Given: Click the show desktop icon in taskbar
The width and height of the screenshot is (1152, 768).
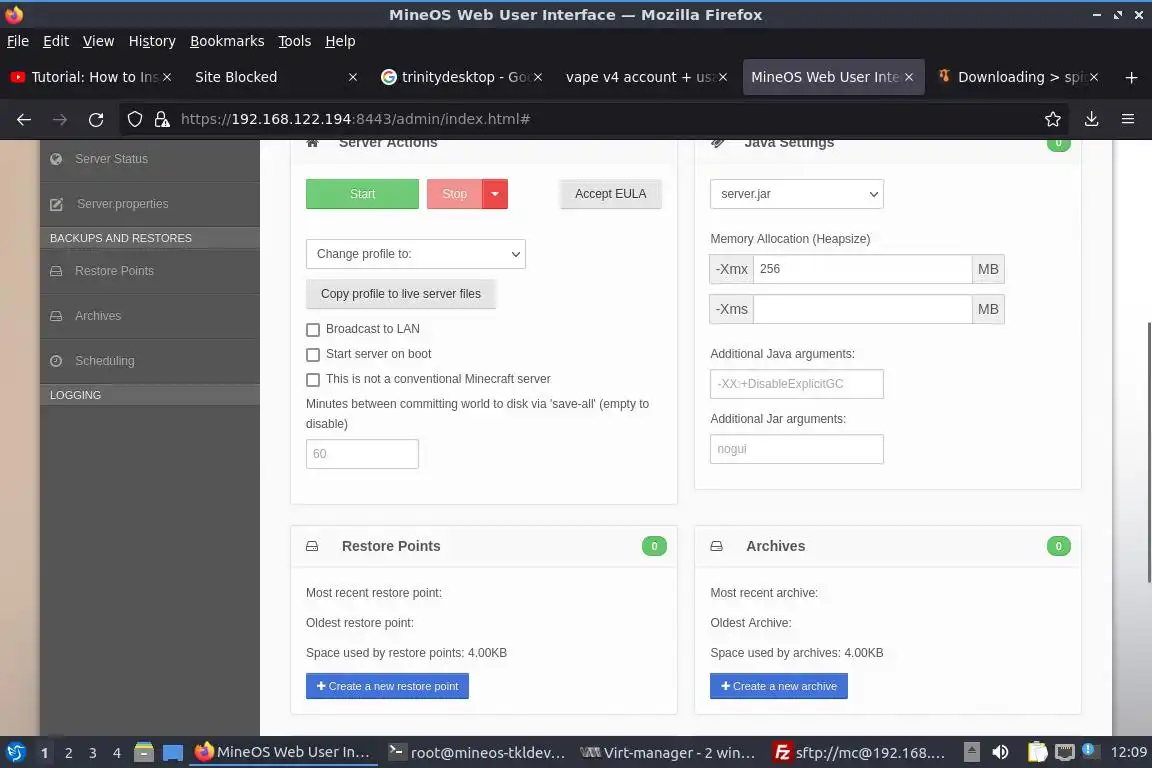Looking at the screenshot, I should point(173,753).
